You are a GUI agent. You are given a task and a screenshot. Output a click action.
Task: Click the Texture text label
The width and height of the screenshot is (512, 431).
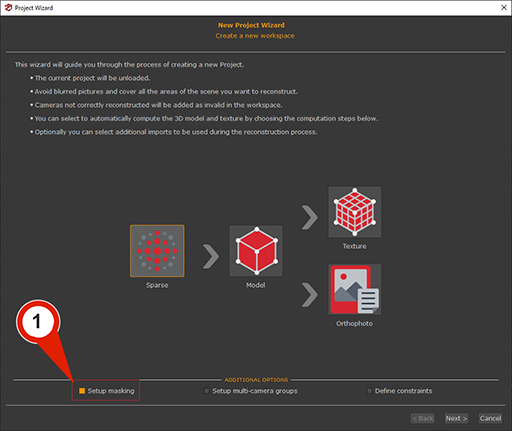click(354, 246)
